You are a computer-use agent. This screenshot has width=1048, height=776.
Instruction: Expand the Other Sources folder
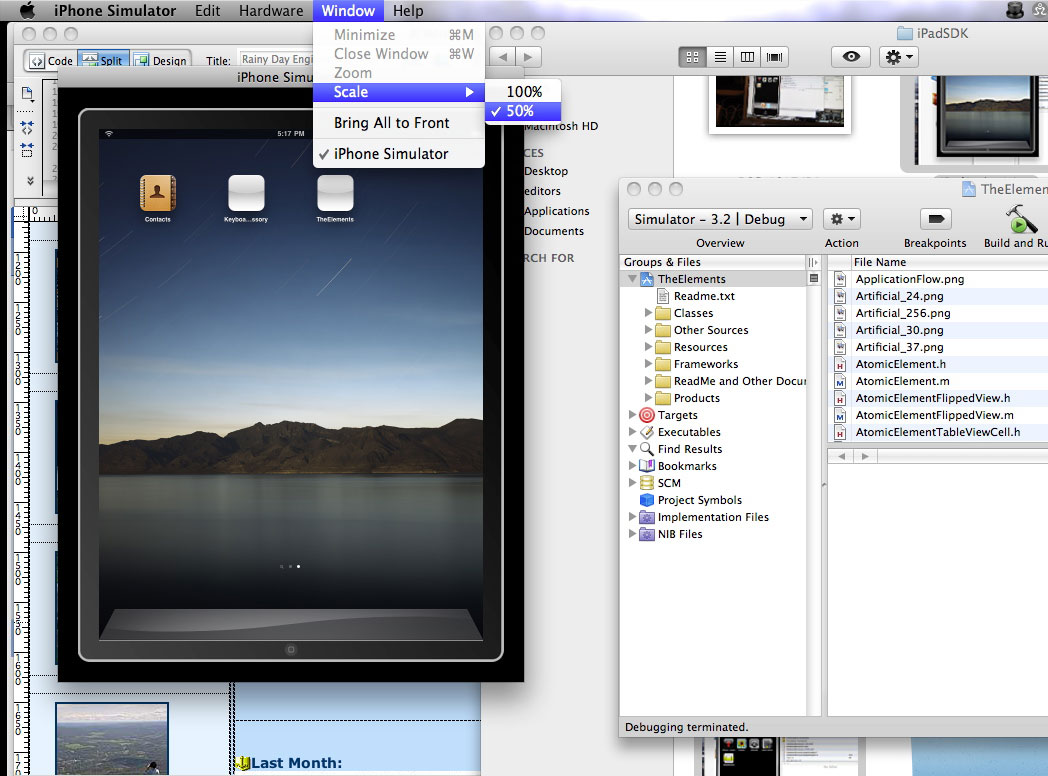tap(648, 330)
